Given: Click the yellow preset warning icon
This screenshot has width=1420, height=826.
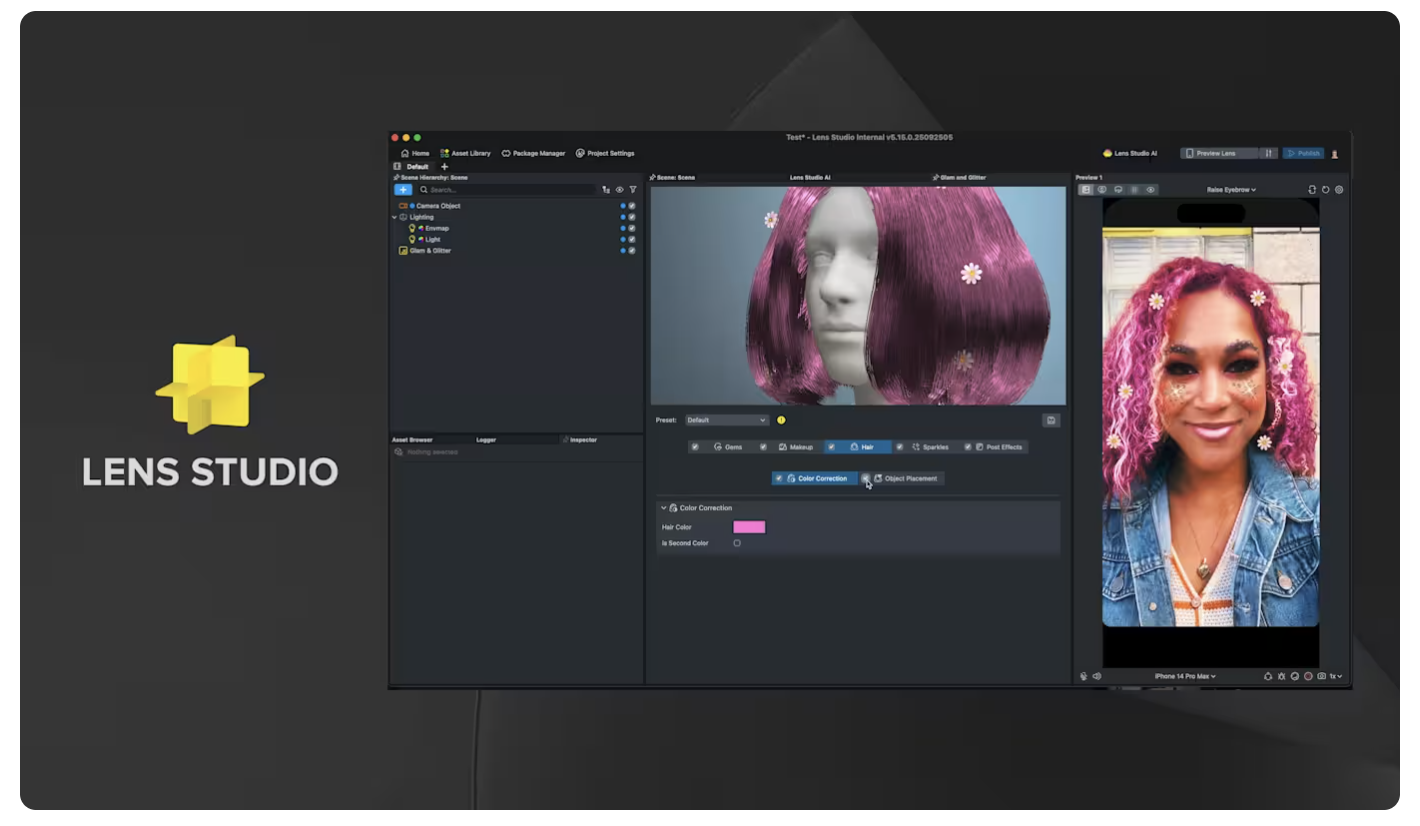Looking at the screenshot, I should pyautogui.click(x=781, y=420).
